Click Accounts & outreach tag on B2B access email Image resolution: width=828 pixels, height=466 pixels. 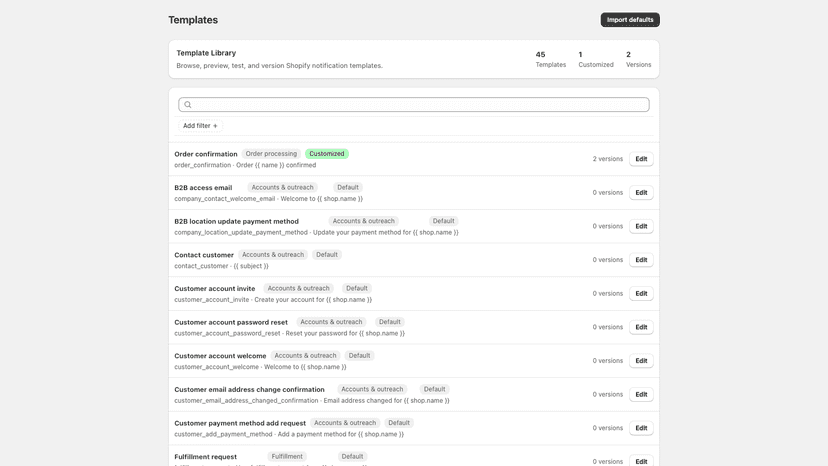pos(283,188)
